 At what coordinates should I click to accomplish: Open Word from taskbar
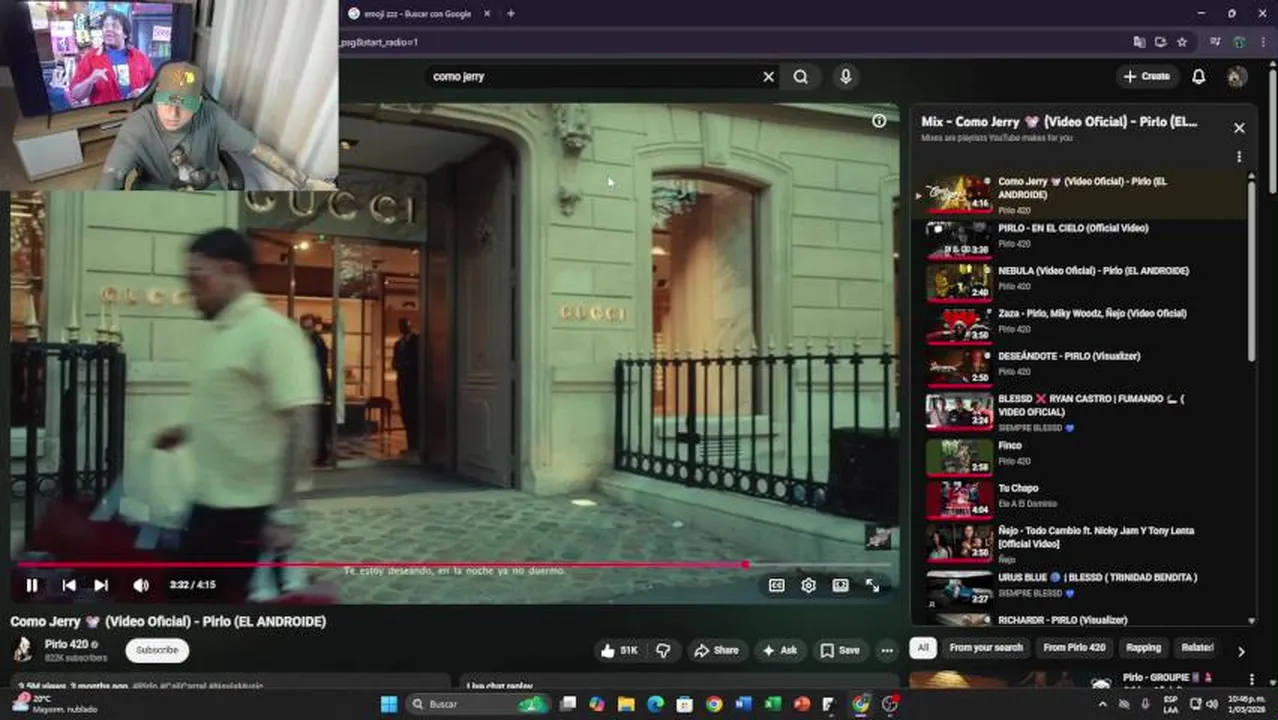click(743, 704)
